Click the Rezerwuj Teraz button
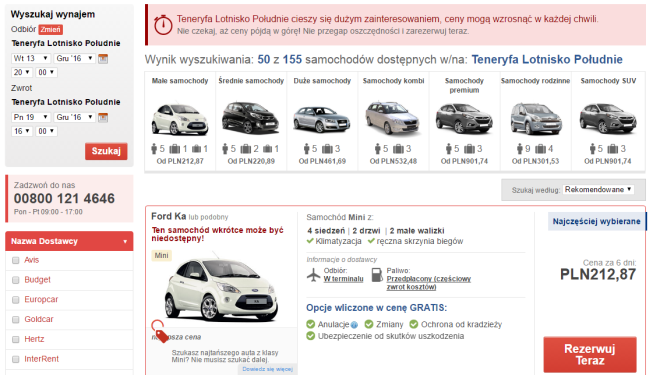The image size is (650, 375). click(590, 355)
